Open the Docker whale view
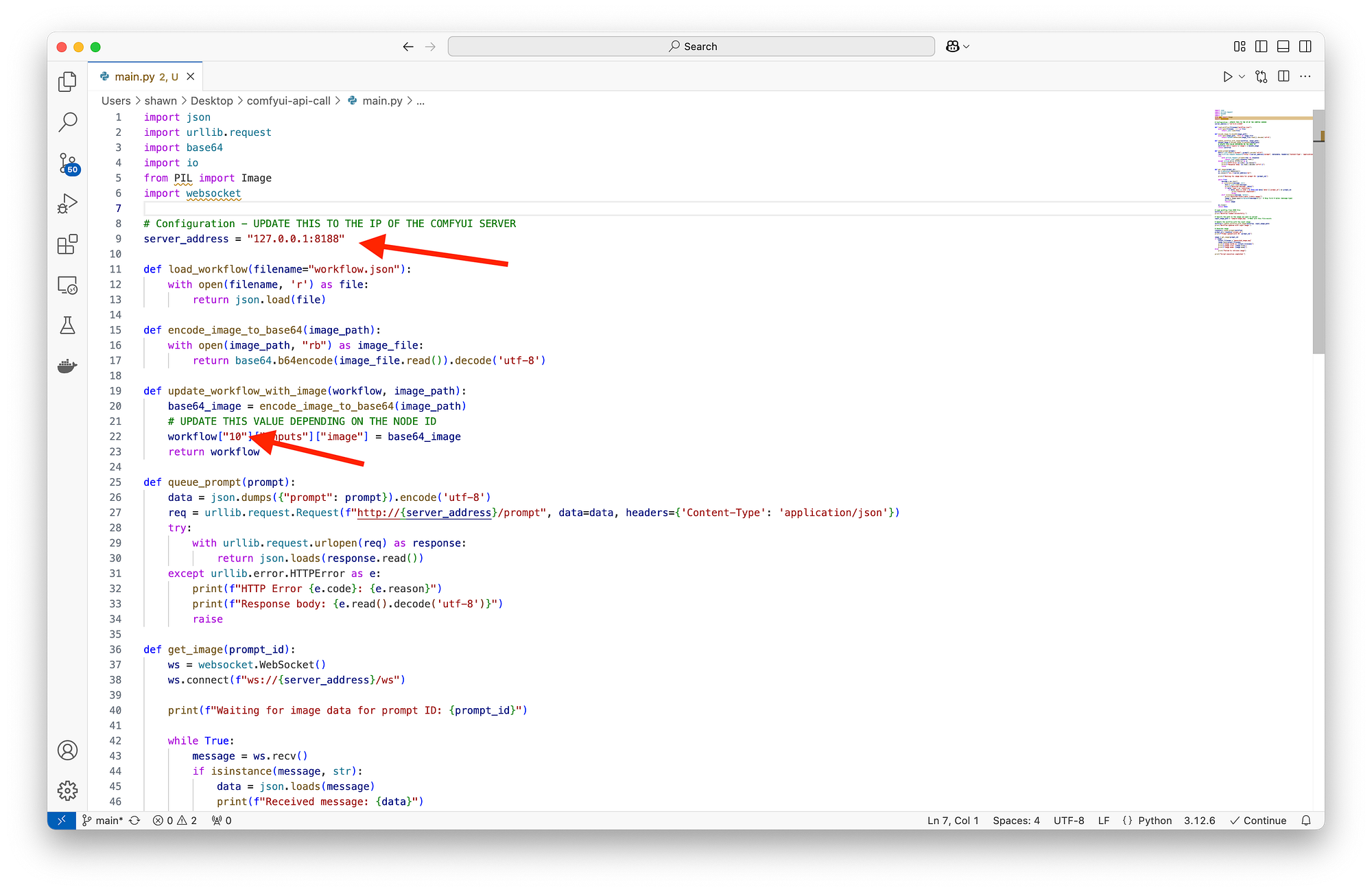 coord(67,366)
